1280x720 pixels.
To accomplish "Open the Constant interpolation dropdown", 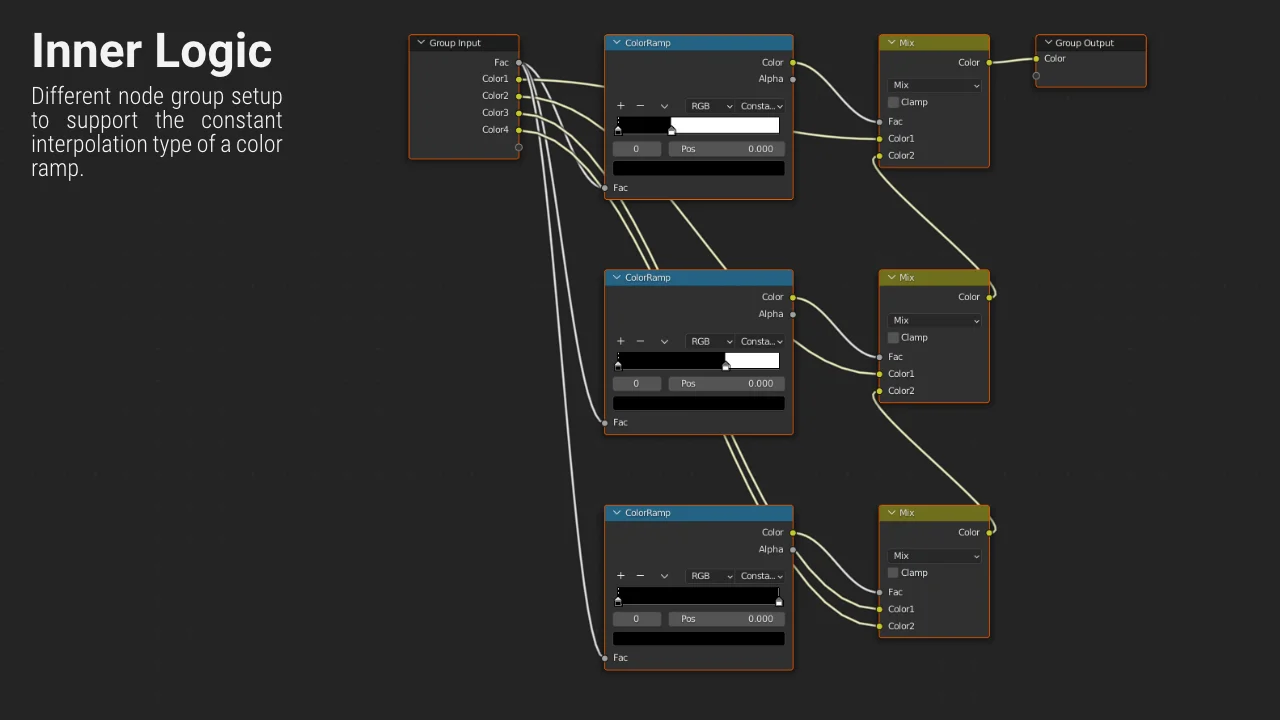I will point(761,105).
